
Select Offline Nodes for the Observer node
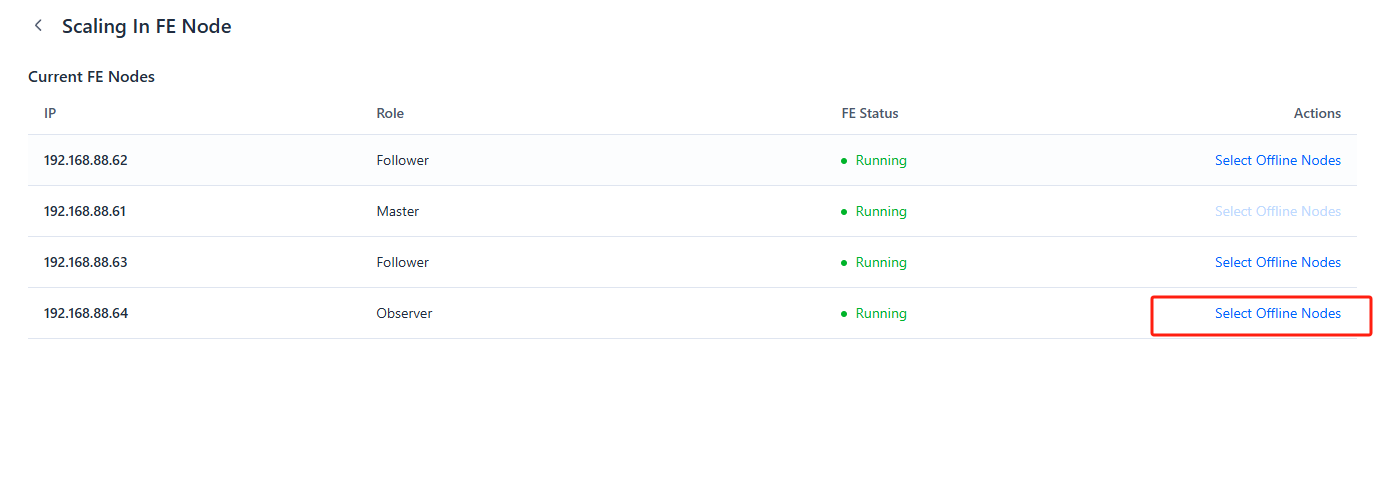[x=1277, y=313]
